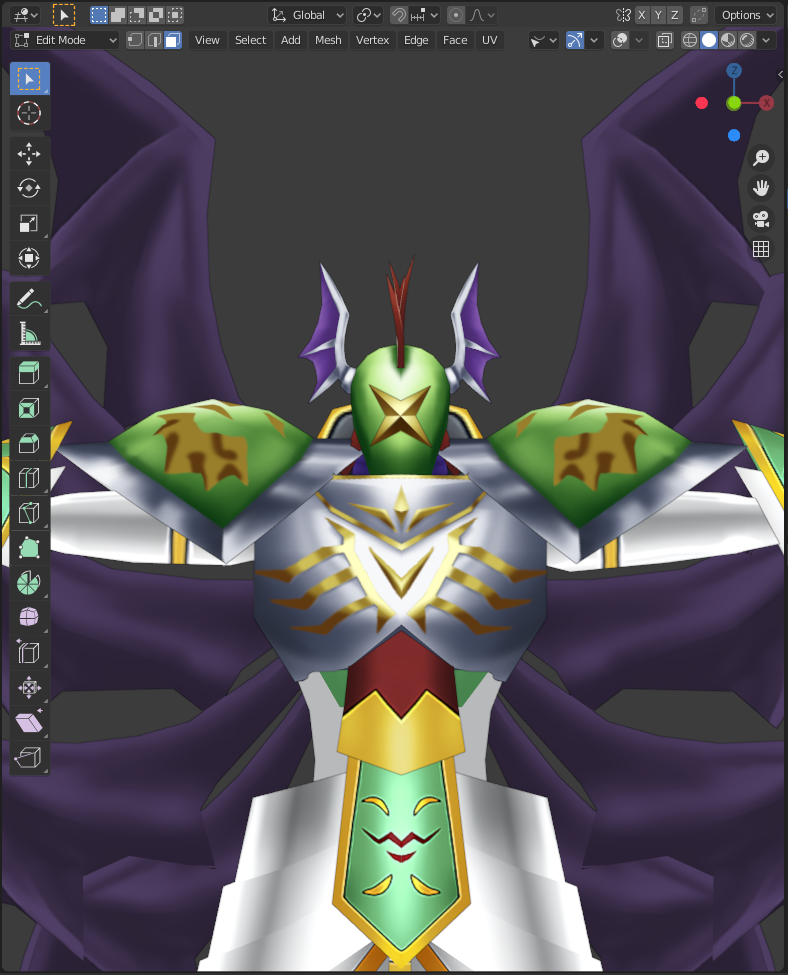Viewport: 788px width, 975px height.
Task: Open the shading options dropdown arrow
Action: point(766,40)
